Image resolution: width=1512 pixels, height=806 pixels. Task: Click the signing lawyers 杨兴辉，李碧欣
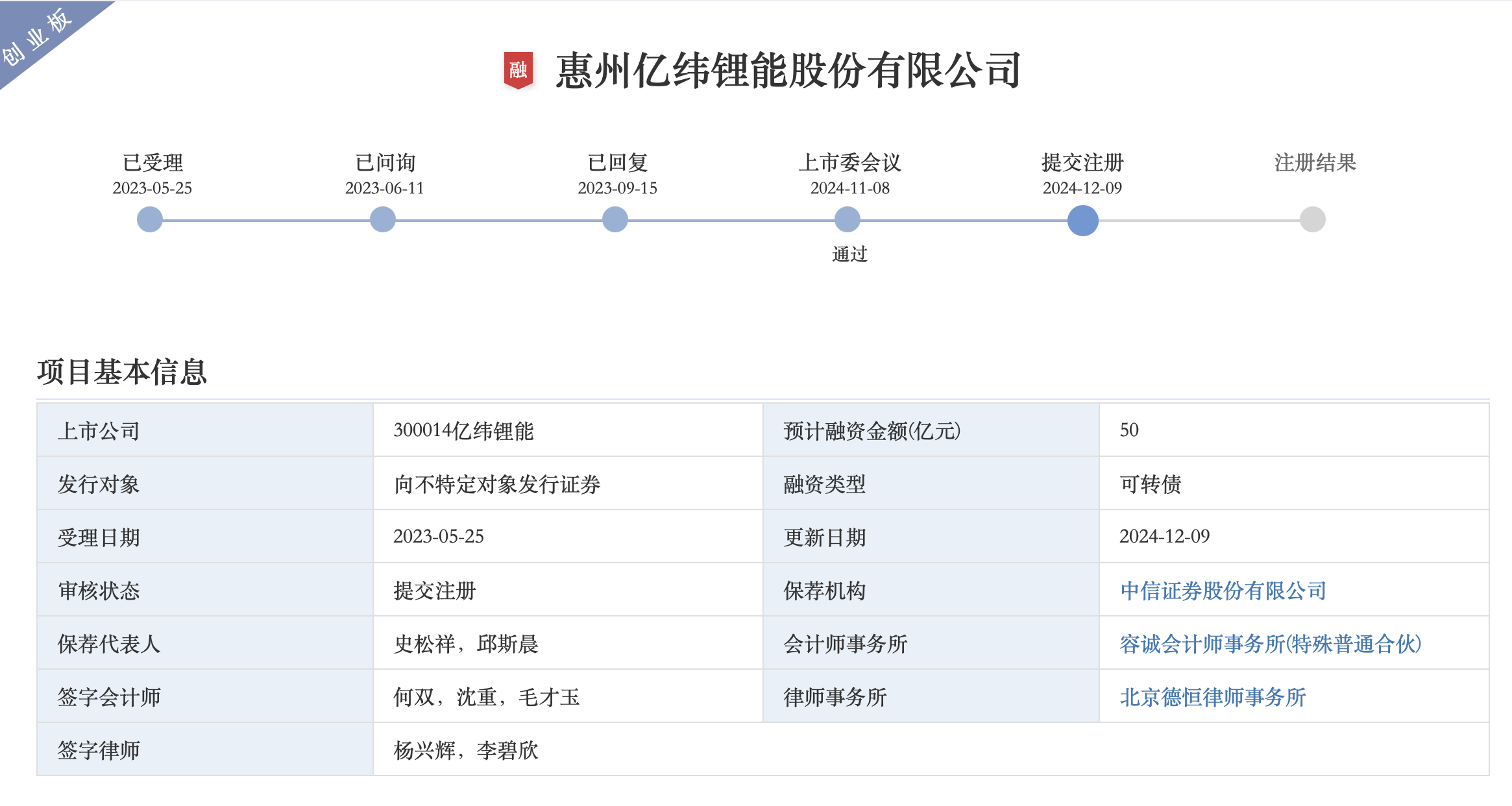click(467, 750)
